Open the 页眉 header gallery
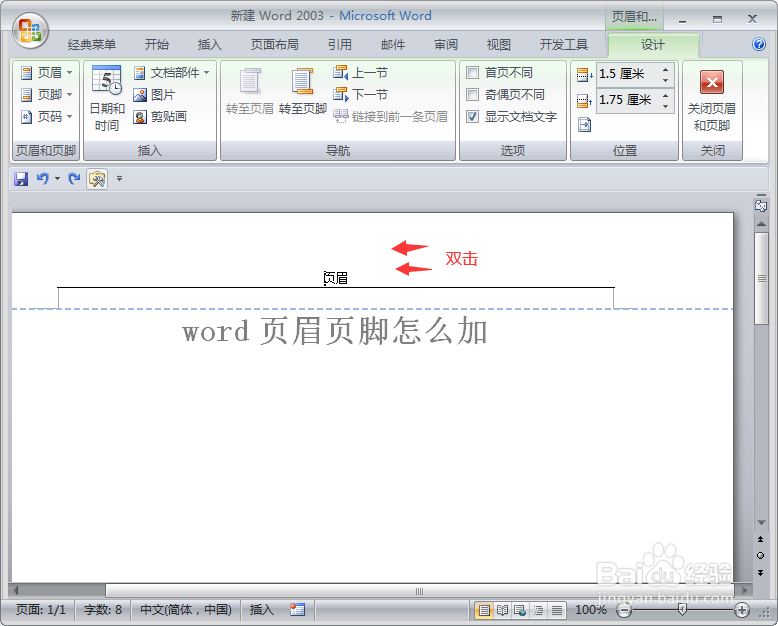This screenshot has width=778, height=626. pos(46,73)
